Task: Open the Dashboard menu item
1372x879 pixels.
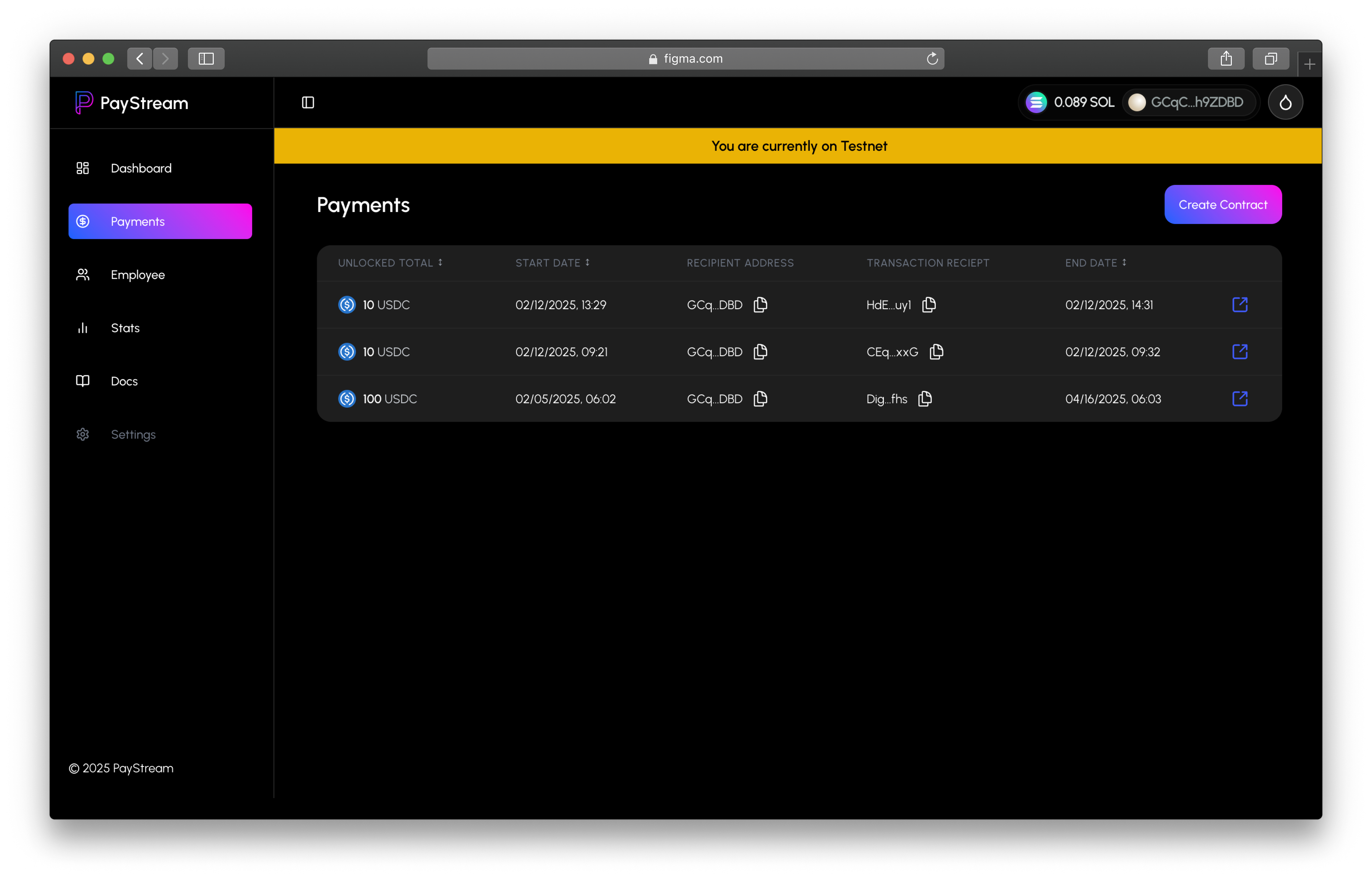Action: (141, 168)
